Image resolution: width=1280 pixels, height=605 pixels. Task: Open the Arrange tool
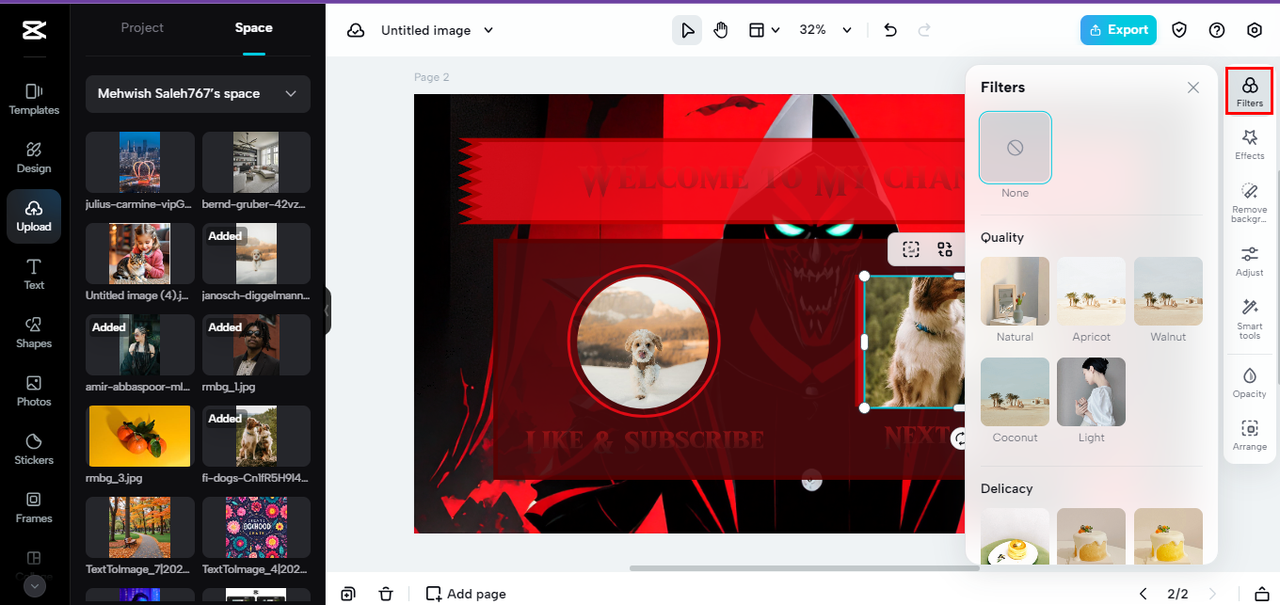pyautogui.click(x=1249, y=436)
